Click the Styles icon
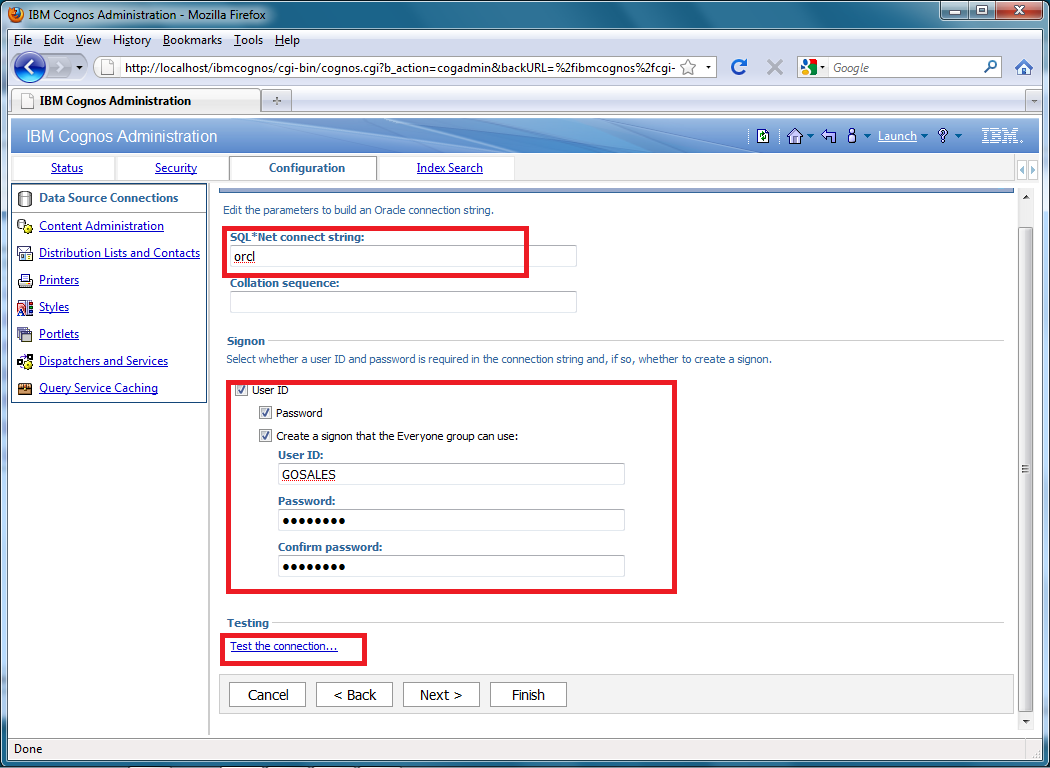The image size is (1050, 768). pos(25,307)
